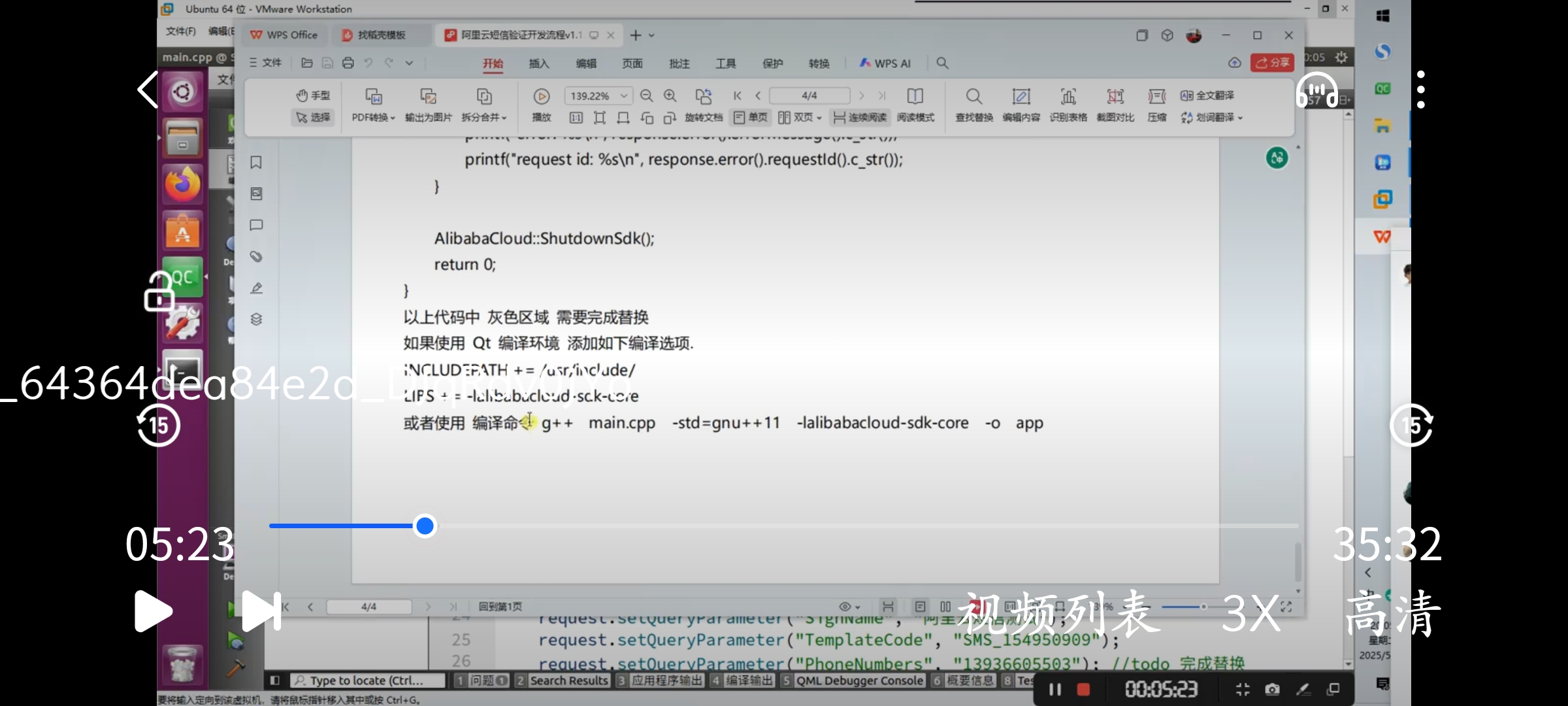This screenshot has height=706, width=1568.
Task: Click the 输出为图片 export icon
Action: pyautogui.click(x=428, y=97)
